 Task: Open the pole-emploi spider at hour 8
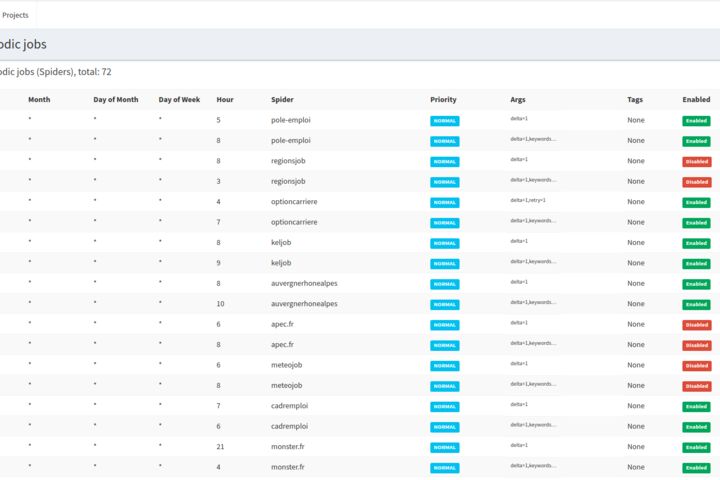pyautogui.click(x=291, y=141)
